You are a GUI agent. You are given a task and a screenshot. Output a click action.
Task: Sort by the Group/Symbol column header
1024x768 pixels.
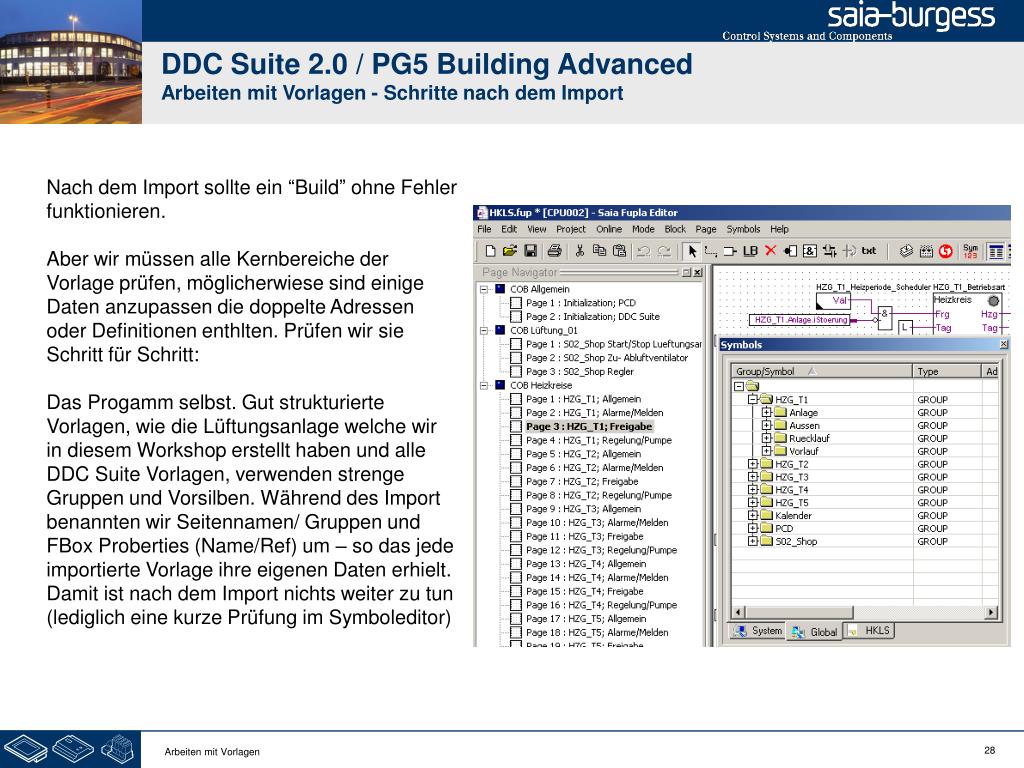pos(821,371)
